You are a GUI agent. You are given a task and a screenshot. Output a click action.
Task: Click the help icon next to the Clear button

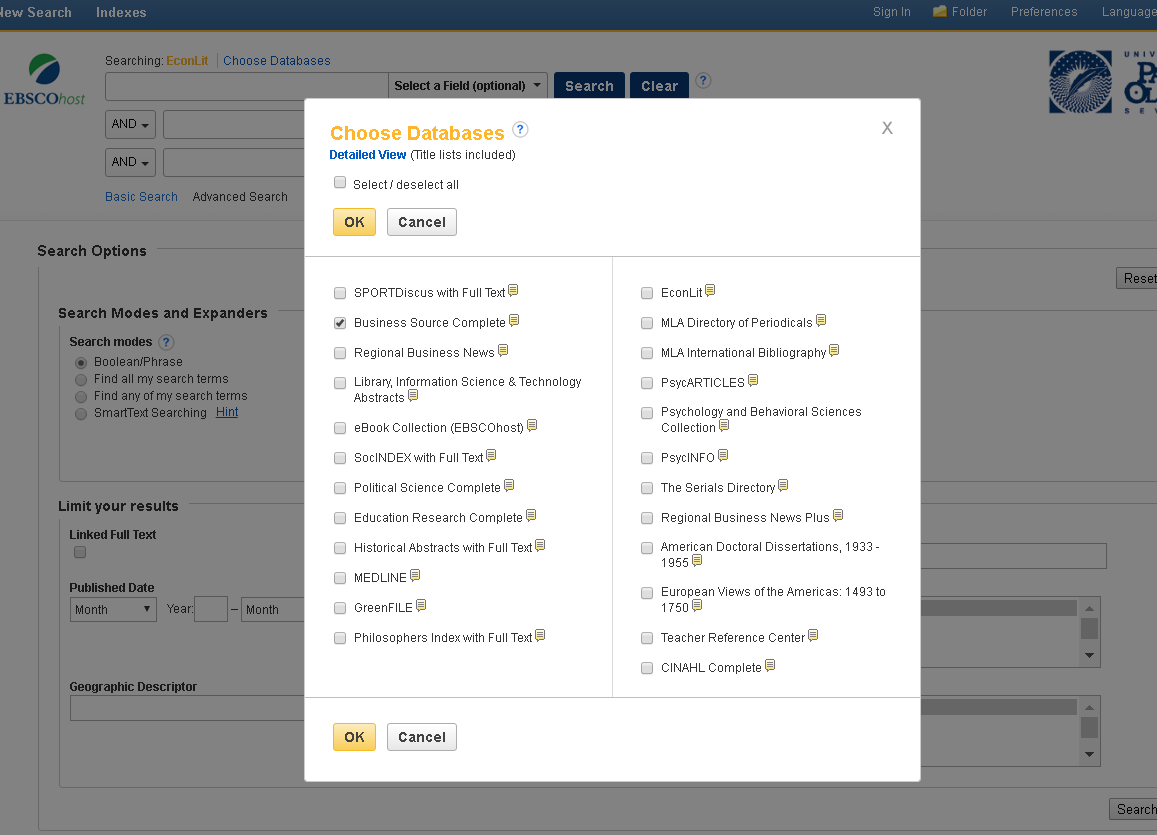point(703,81)
